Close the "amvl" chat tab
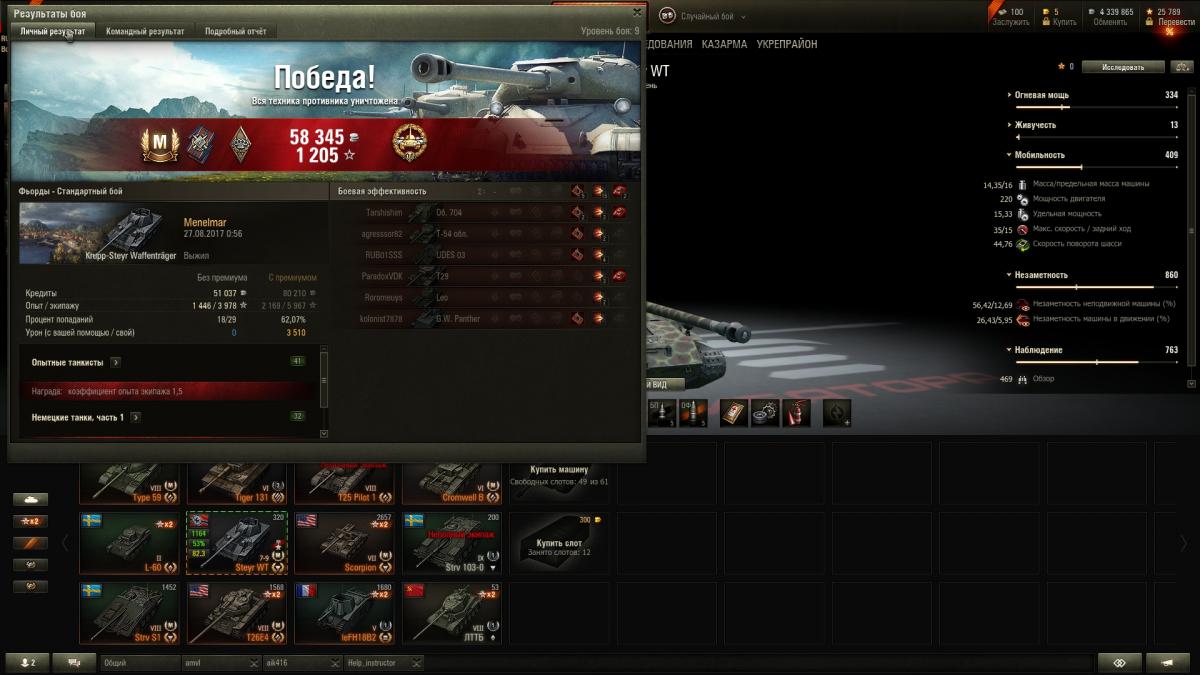This screenshot has height=675, width=1200. [x=253, y=663]
